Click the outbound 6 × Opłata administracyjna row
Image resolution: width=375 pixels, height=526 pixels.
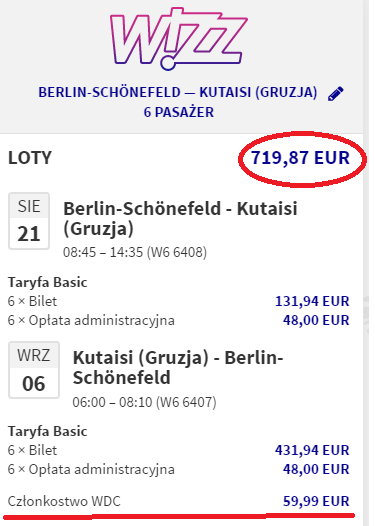click(179, 320)
